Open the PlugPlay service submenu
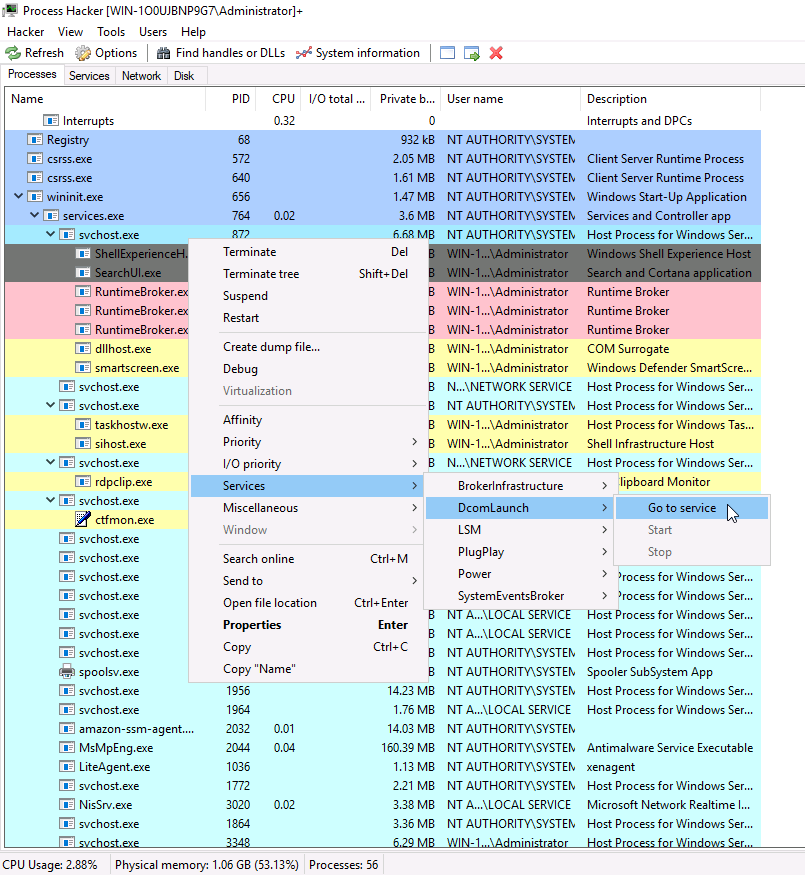The width and height of the screenshot is (805, 875). pyautogui.click(x=520, y=552)
